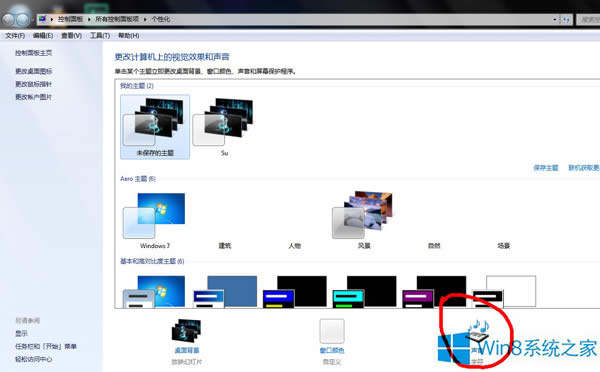
Task: Go forward with the Explorer forward arrow
Action: click(23, 19)
